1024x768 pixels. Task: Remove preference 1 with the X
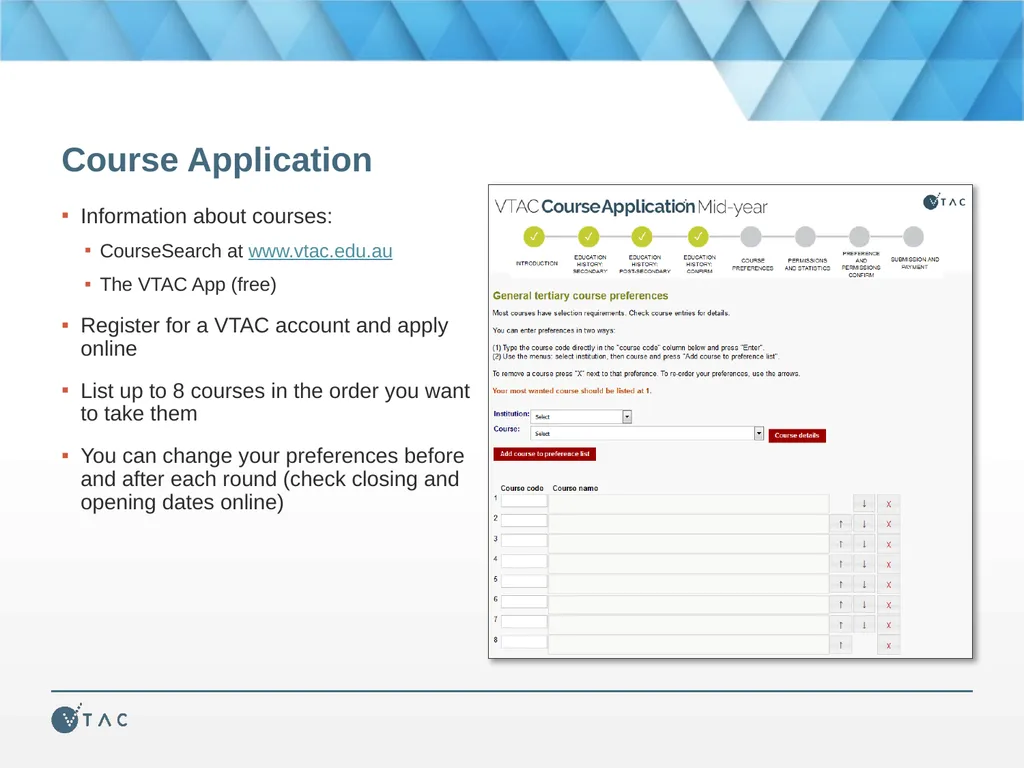point(888,504)
